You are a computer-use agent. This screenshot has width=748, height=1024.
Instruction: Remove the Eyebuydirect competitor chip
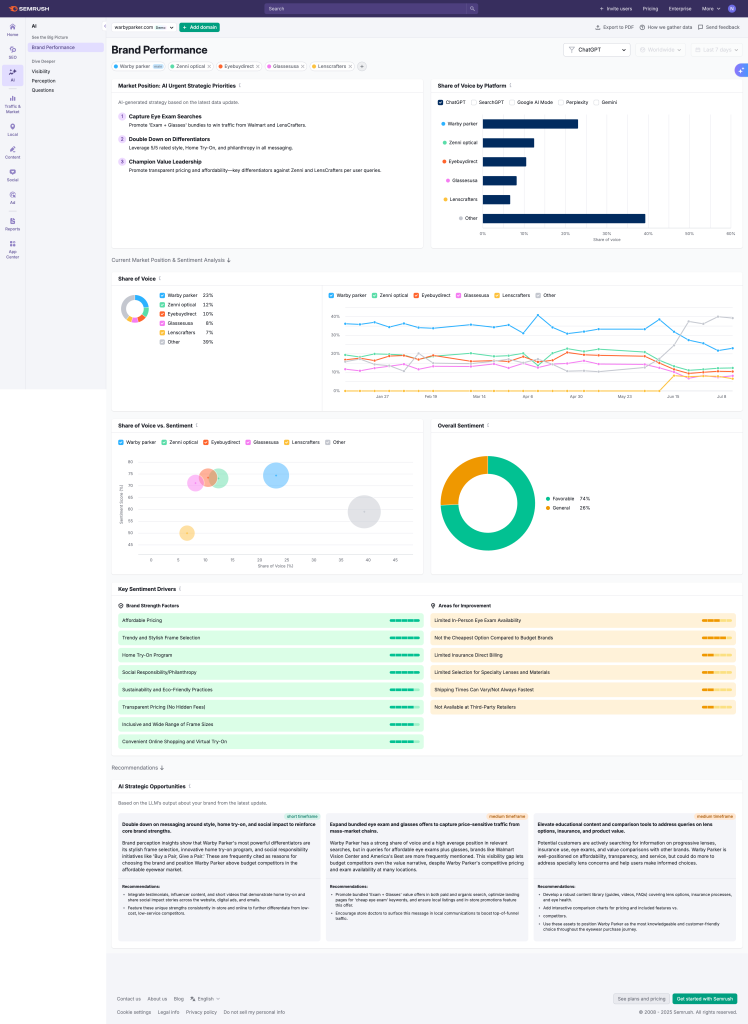[x=257, y=67]
